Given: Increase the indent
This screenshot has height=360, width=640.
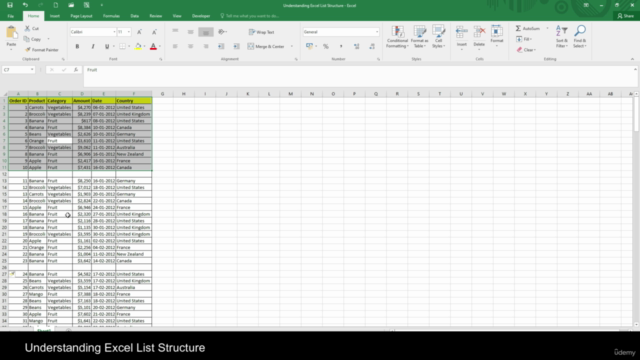Looking at the screenshot, I should pyautogui.click(x=236, y=47).
